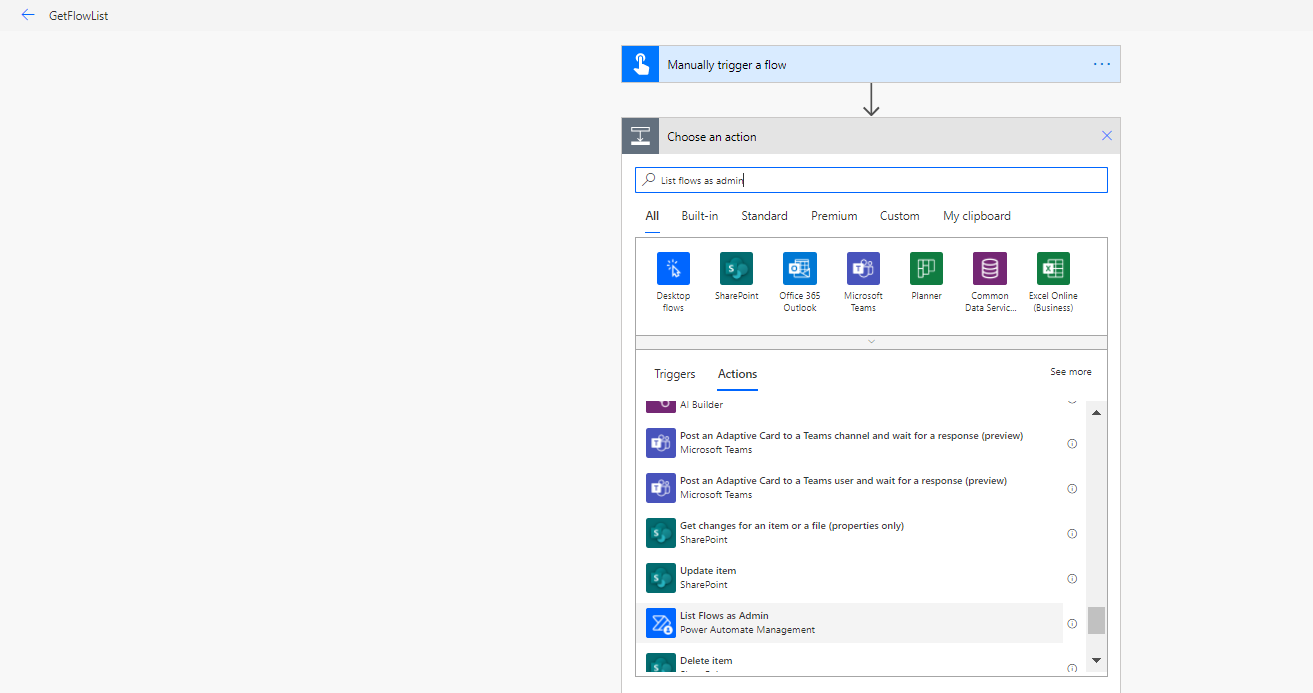The width and height of the screenshot is (1313, 693).
Task: Click the action search input field
Action: click(871, 180)
